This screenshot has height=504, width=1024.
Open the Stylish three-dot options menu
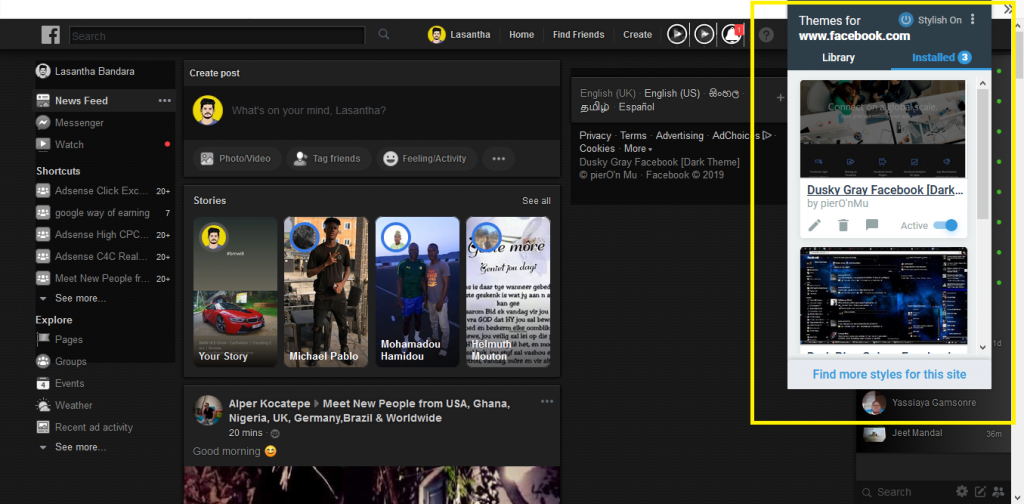point(973,20)
